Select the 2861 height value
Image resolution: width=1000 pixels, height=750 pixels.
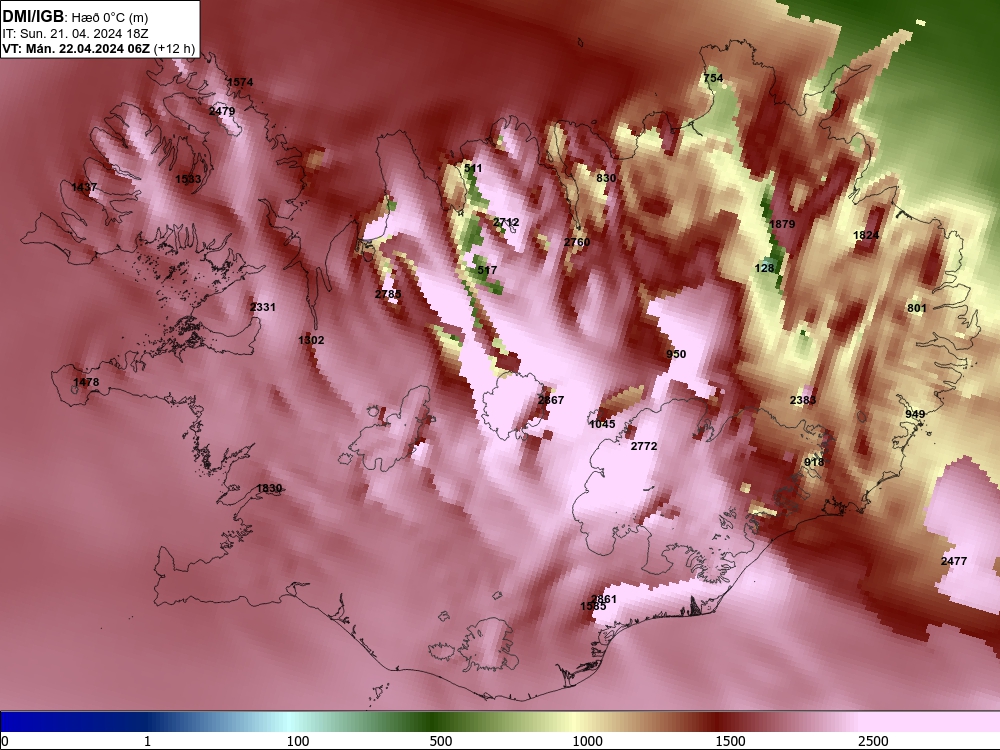pos(604,599)
